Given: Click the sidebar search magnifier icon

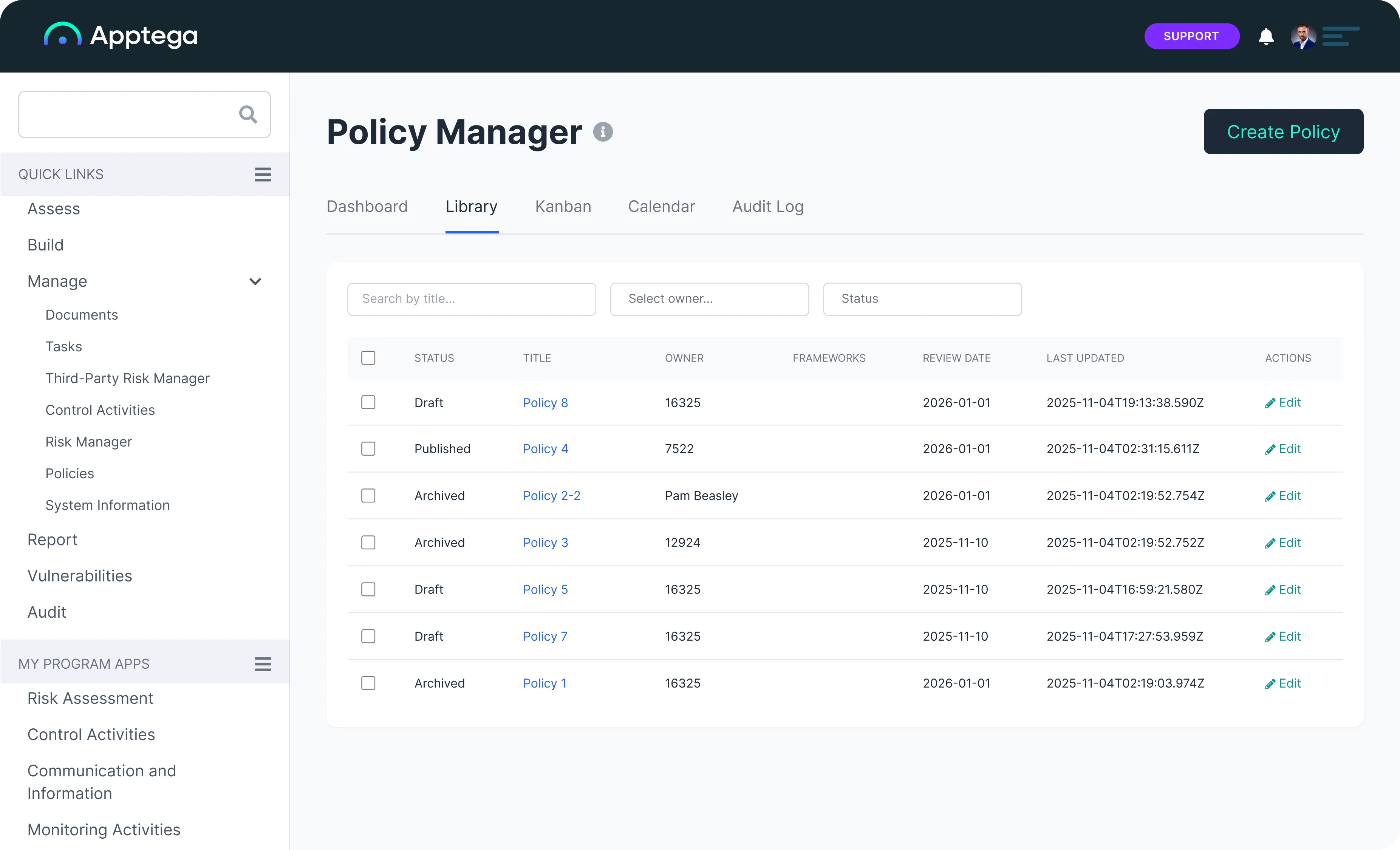Looking at the screenshot, I should [248, 114].
